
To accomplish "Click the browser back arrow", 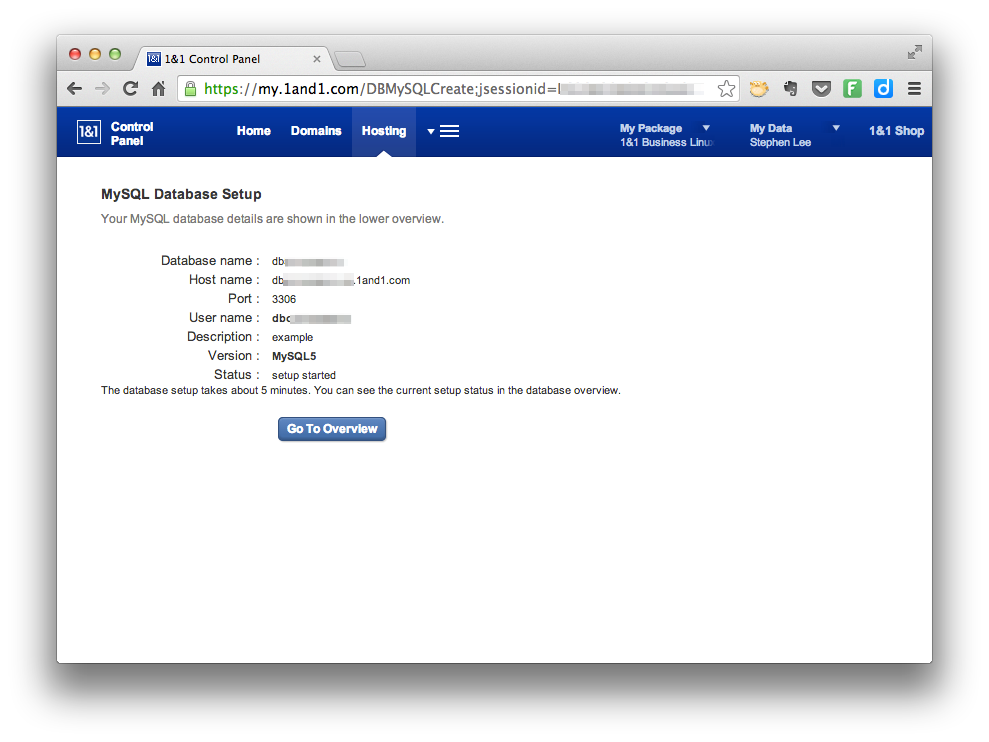I will (74, 89).
